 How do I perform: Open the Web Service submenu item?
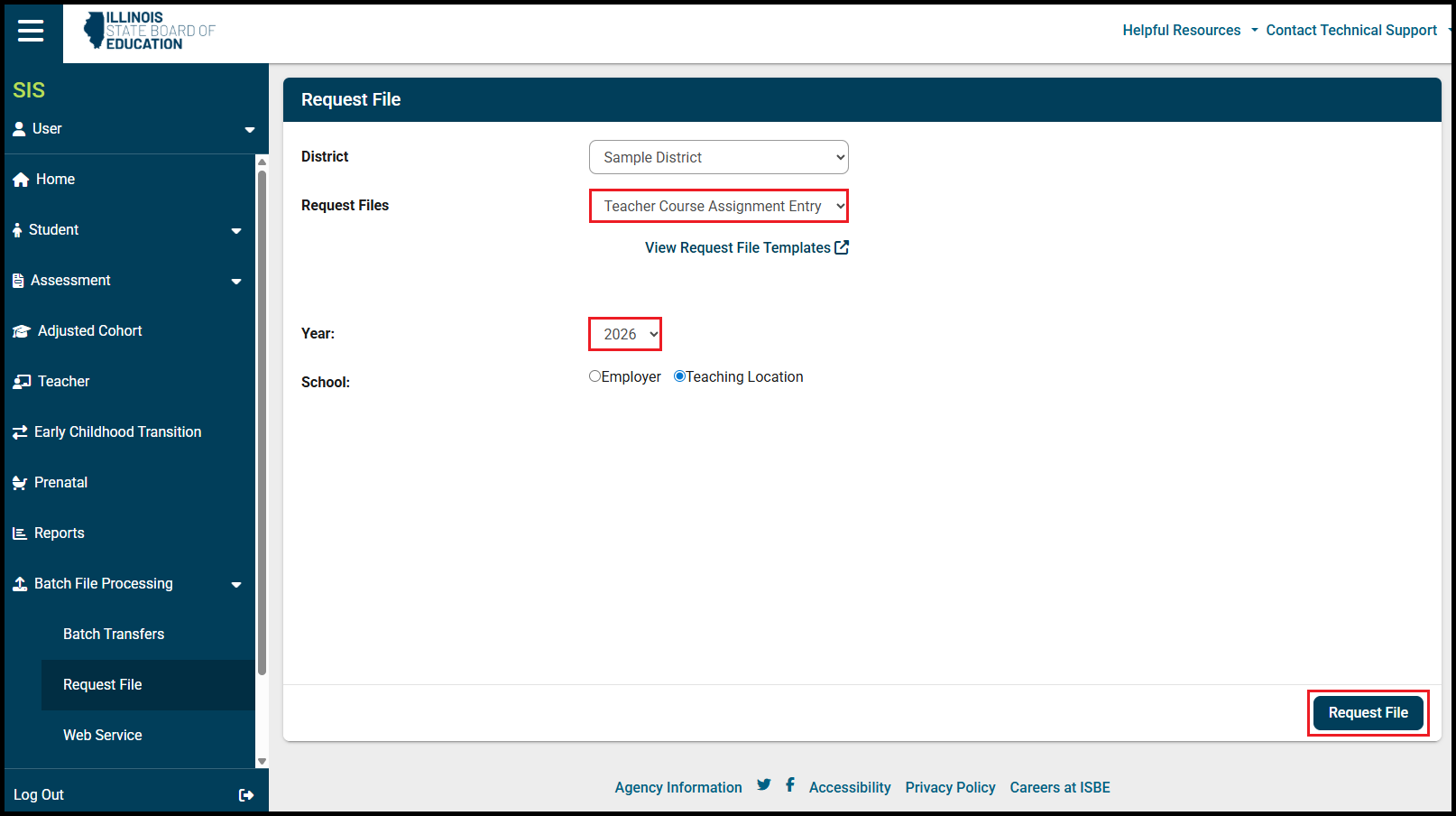click(103, 736)
